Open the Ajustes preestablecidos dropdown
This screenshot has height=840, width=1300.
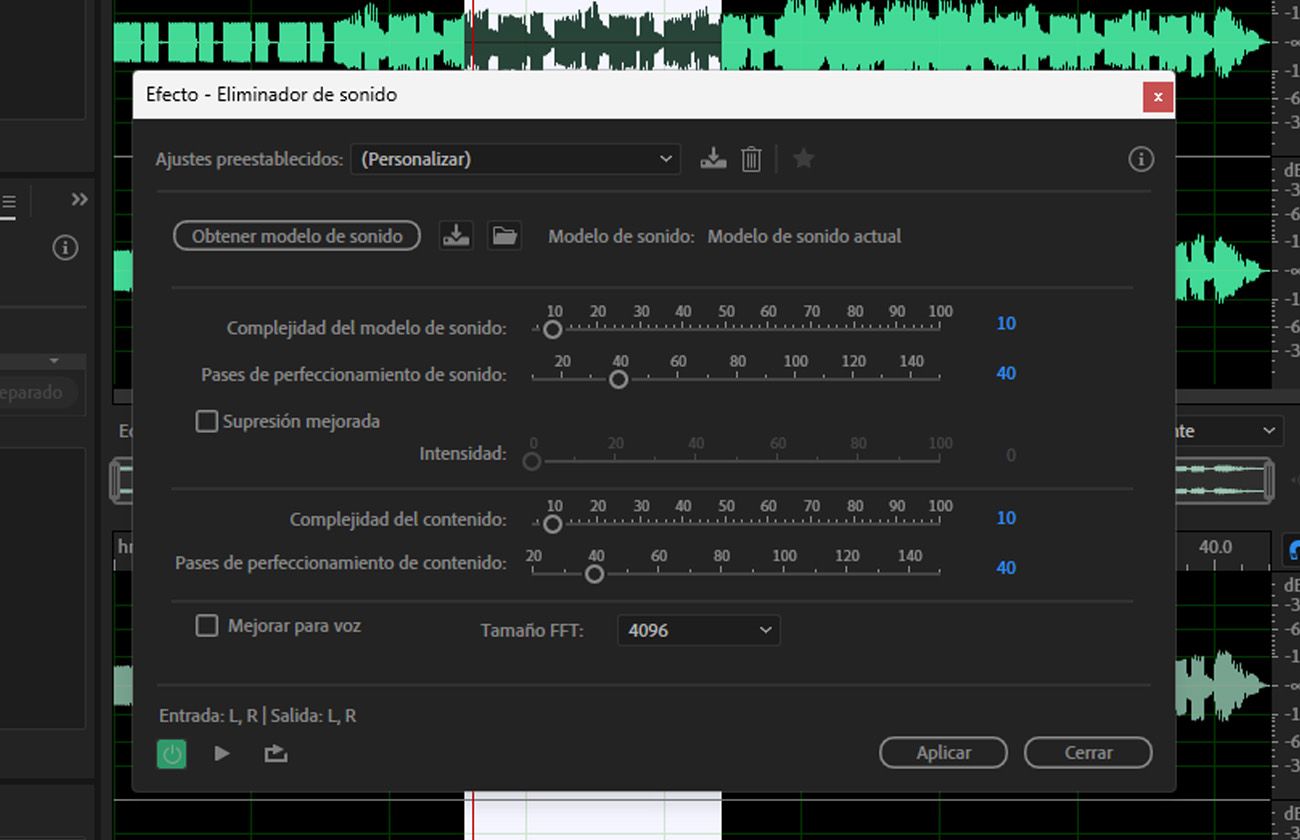point(515,158)
